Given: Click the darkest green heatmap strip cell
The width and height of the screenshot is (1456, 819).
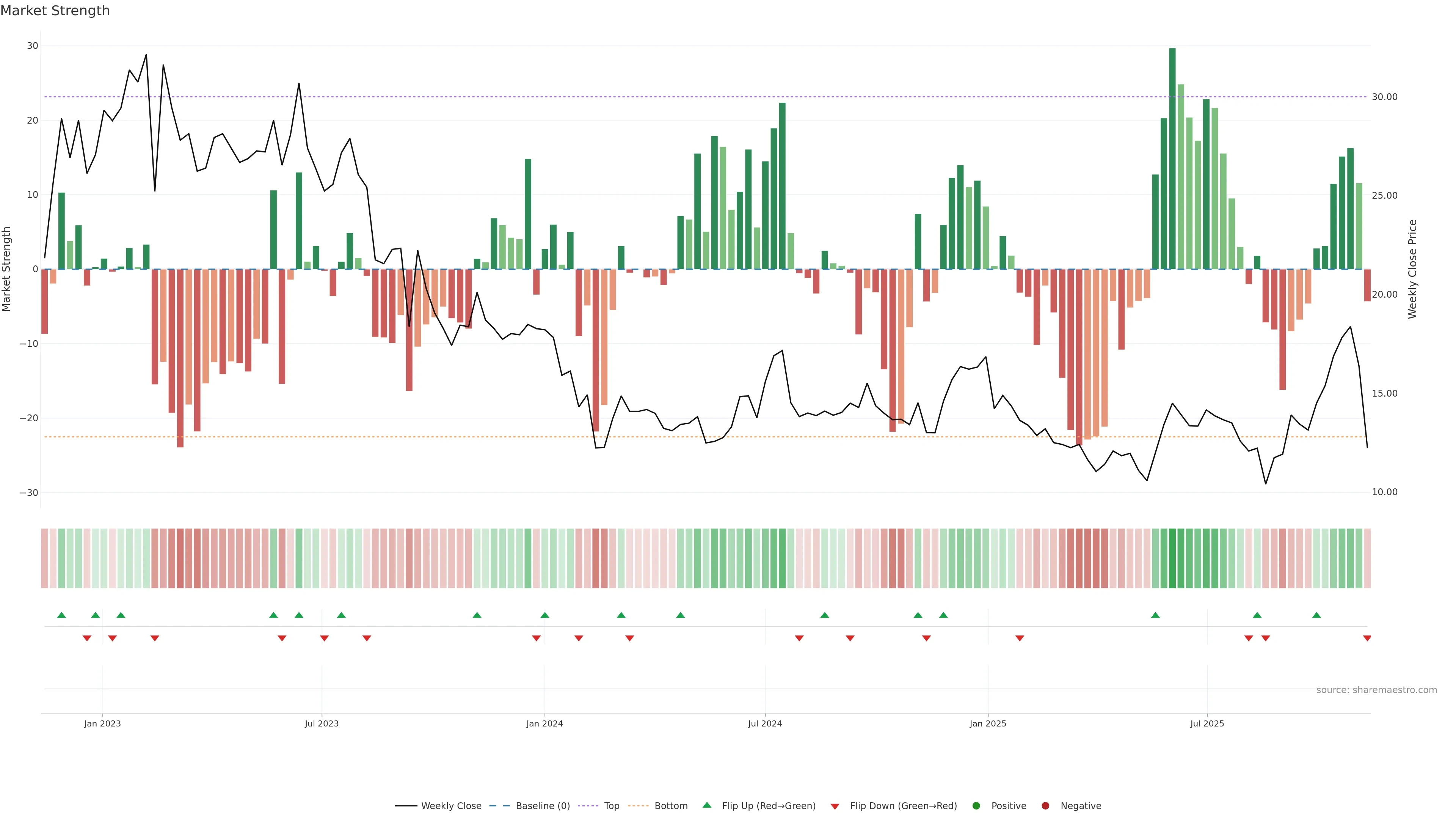Looking at the screenshot, I should pyautogui.click(x=1172, y=558).
